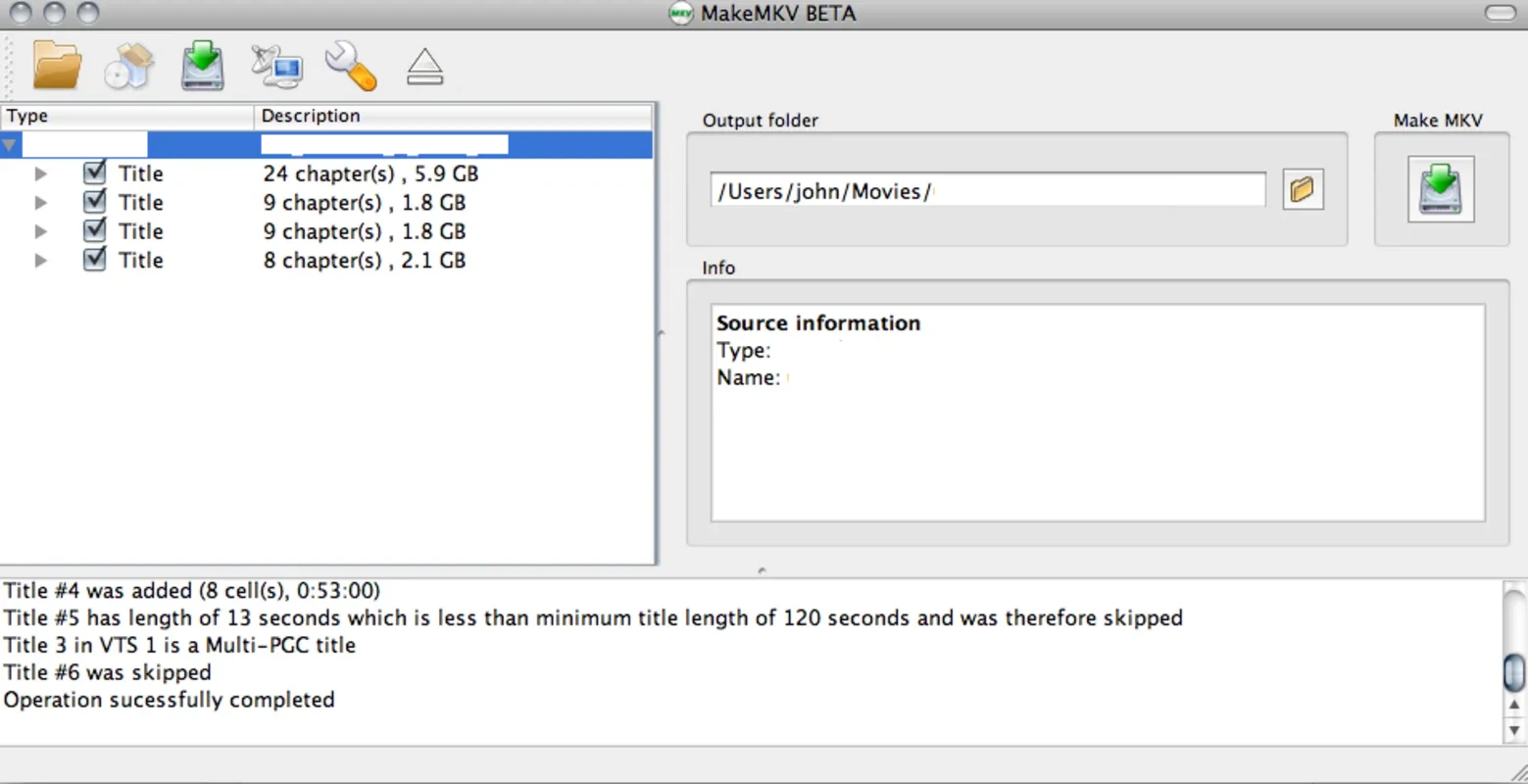Click the 'Name:' line in Info panel
Viewport: 1528px width, 784px height.
click(x=748, y=377)
